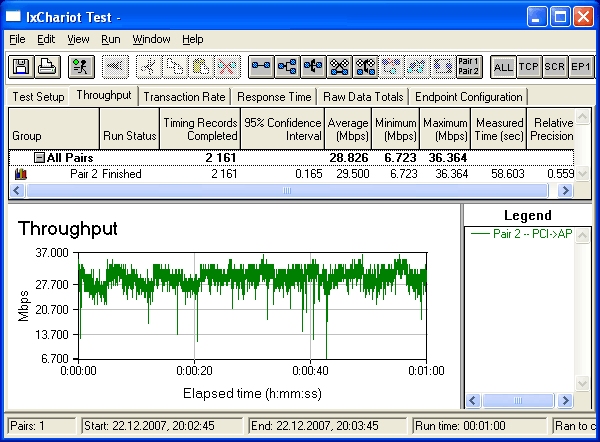Click the Copy icon in toolbar

tap(175, 67)
